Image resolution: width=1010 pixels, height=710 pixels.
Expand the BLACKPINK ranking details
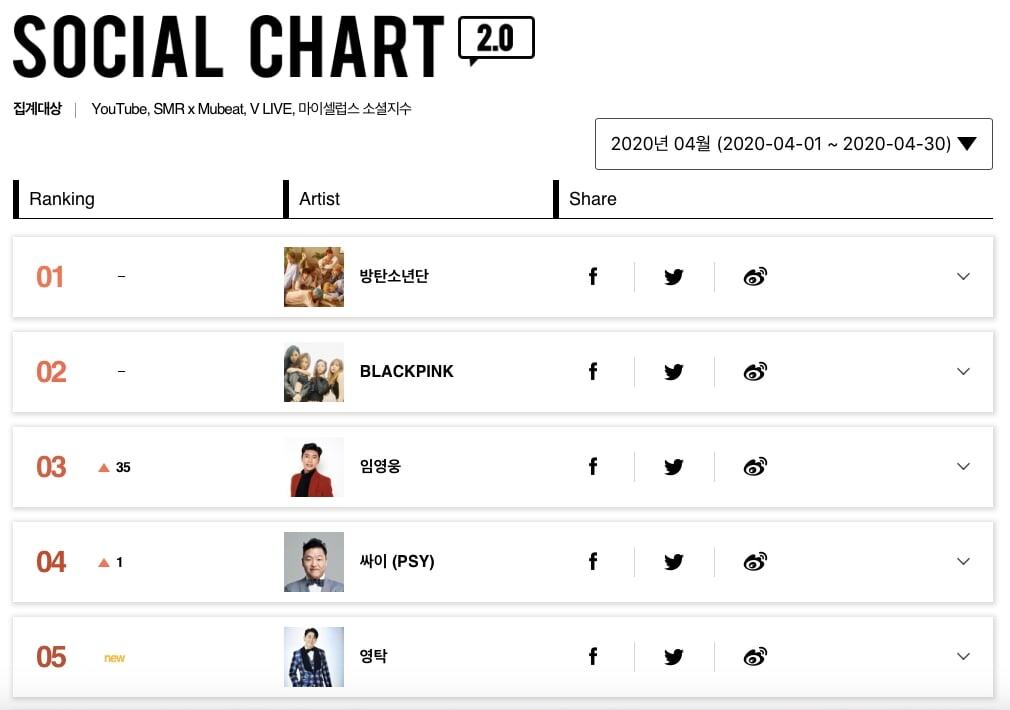pos(963,372)
